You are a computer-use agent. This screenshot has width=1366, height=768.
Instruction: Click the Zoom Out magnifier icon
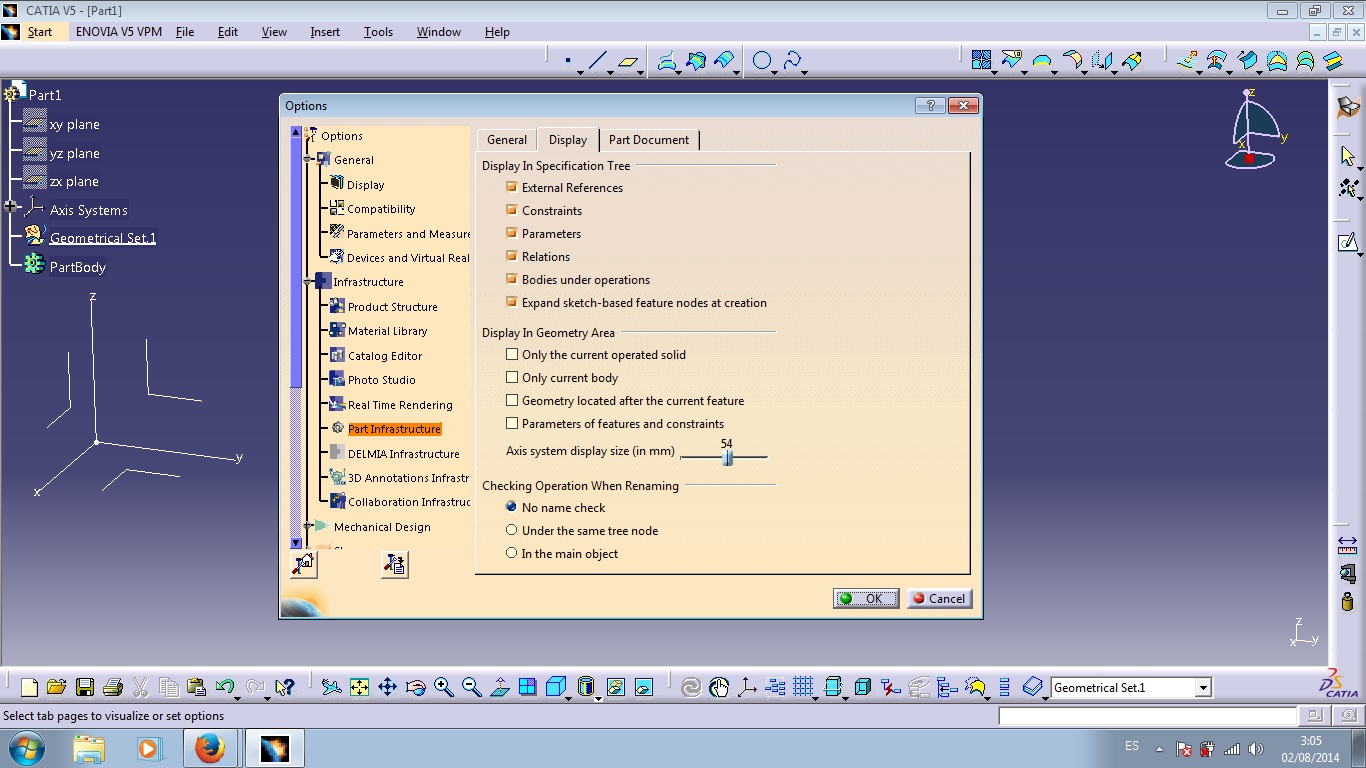(x=472, y=687)
